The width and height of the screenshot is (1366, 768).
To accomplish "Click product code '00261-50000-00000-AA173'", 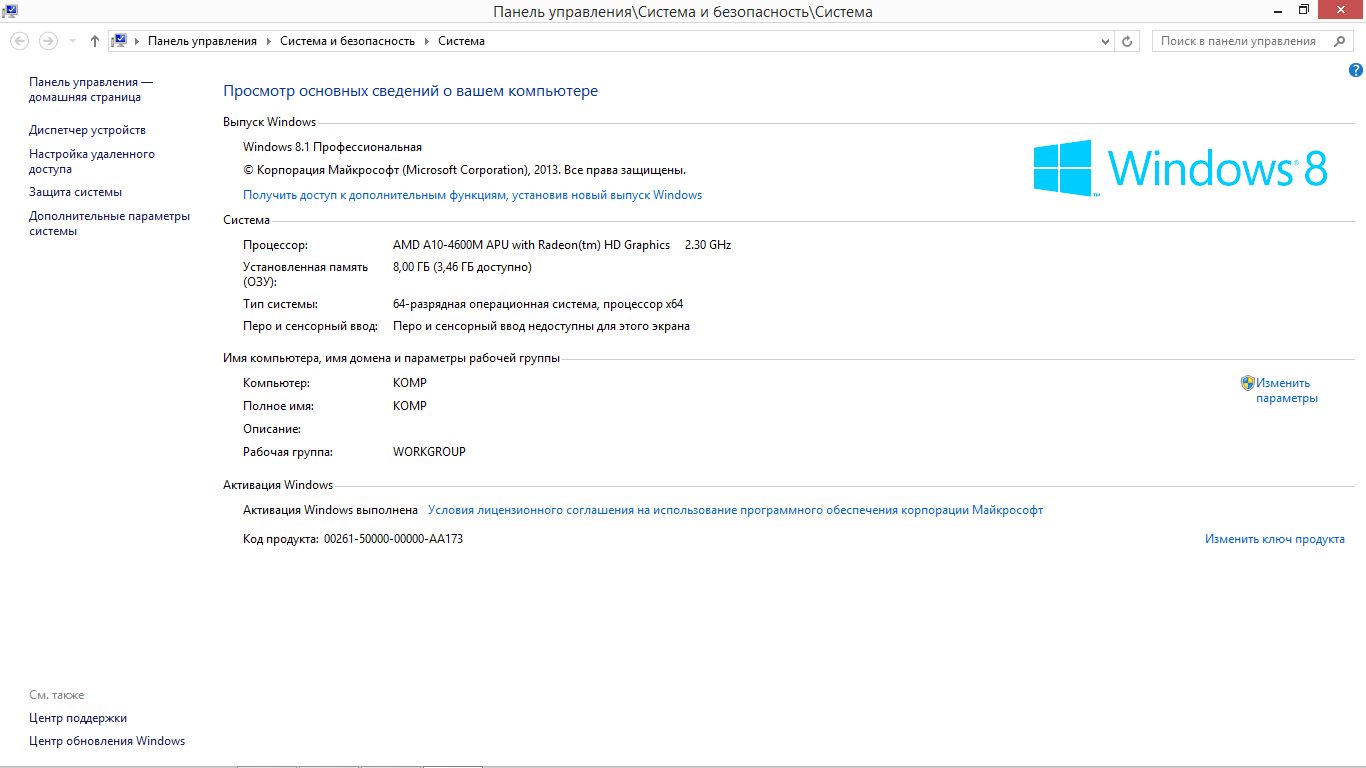I will (x=393, y=539).
